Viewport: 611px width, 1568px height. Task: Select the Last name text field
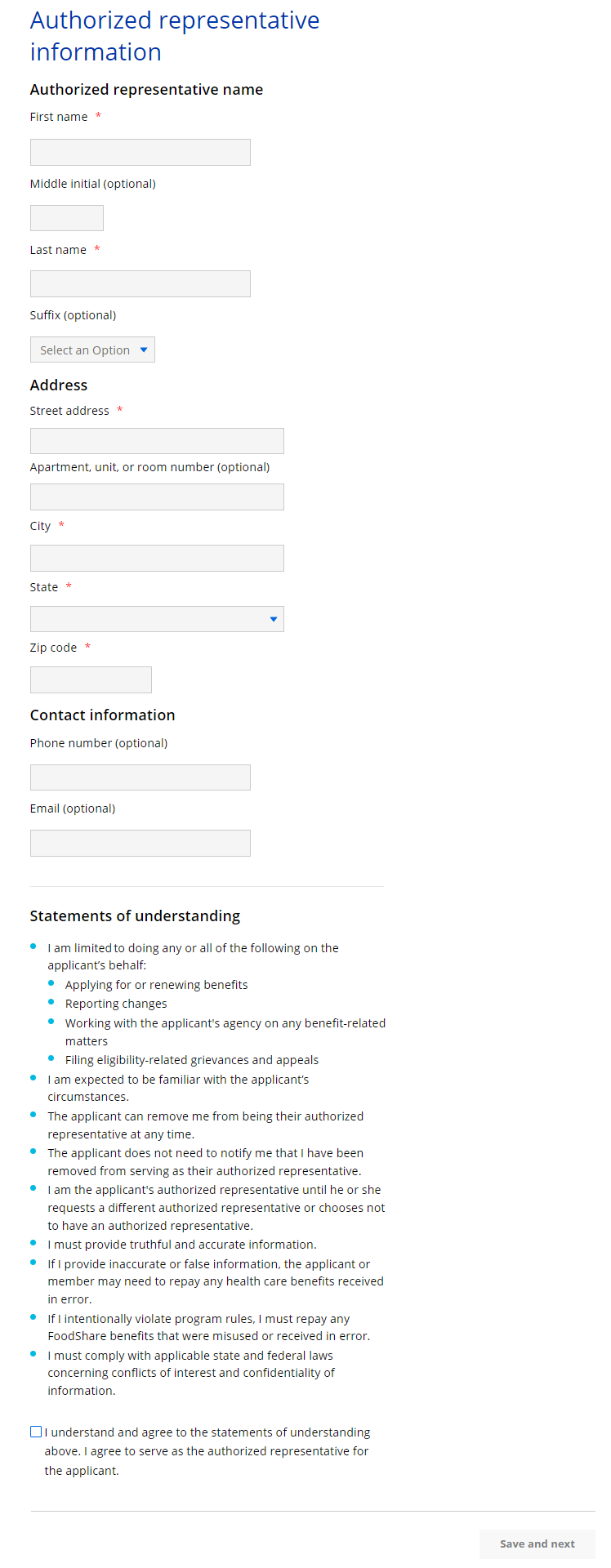pyautogui.click(x=140, y=284)
